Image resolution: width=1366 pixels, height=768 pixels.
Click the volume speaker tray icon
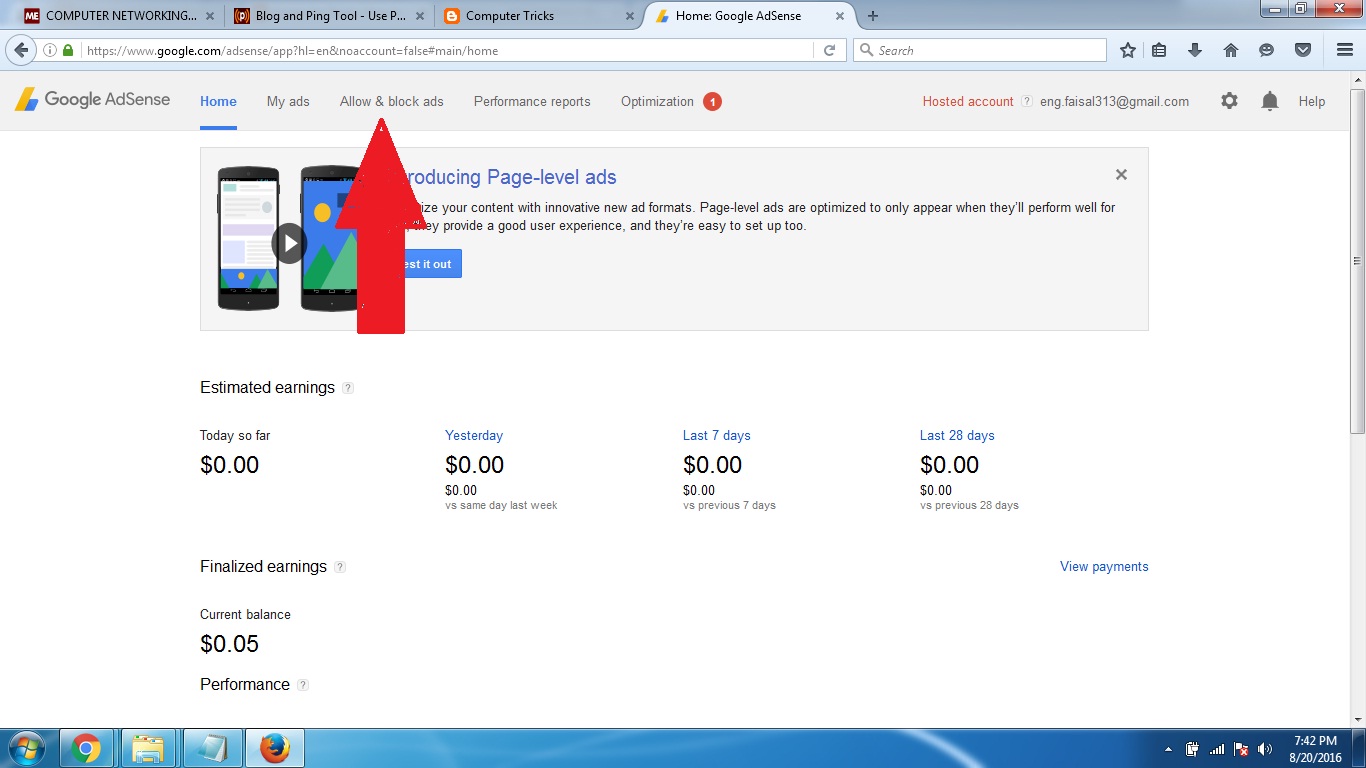click(1265, 749)
